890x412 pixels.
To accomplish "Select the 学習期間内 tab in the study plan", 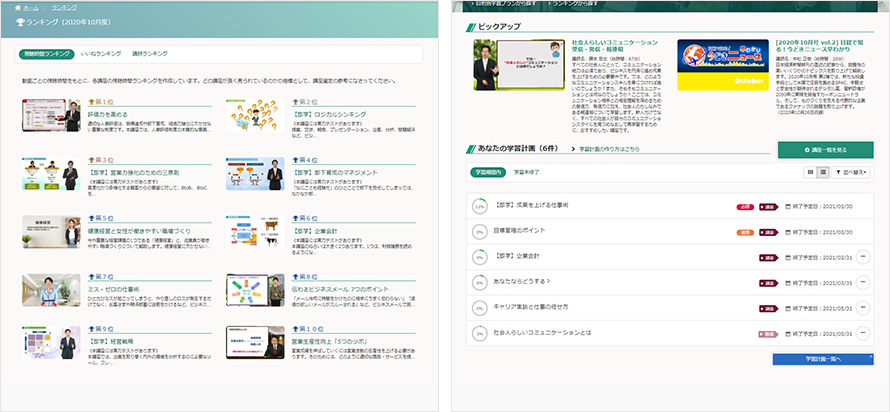I will pos(488,171).
